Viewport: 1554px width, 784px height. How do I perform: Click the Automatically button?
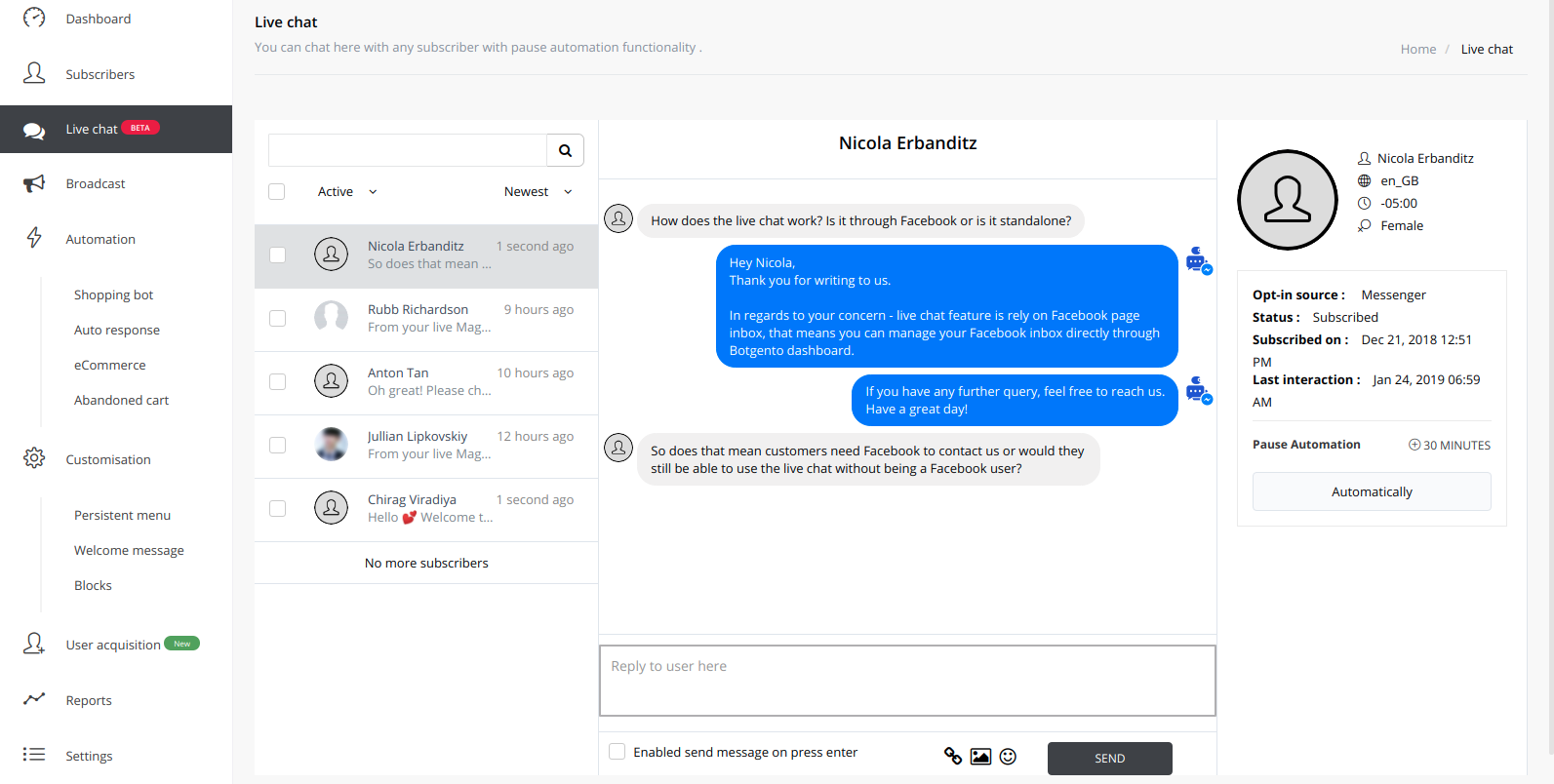[x=1372, y=491]
